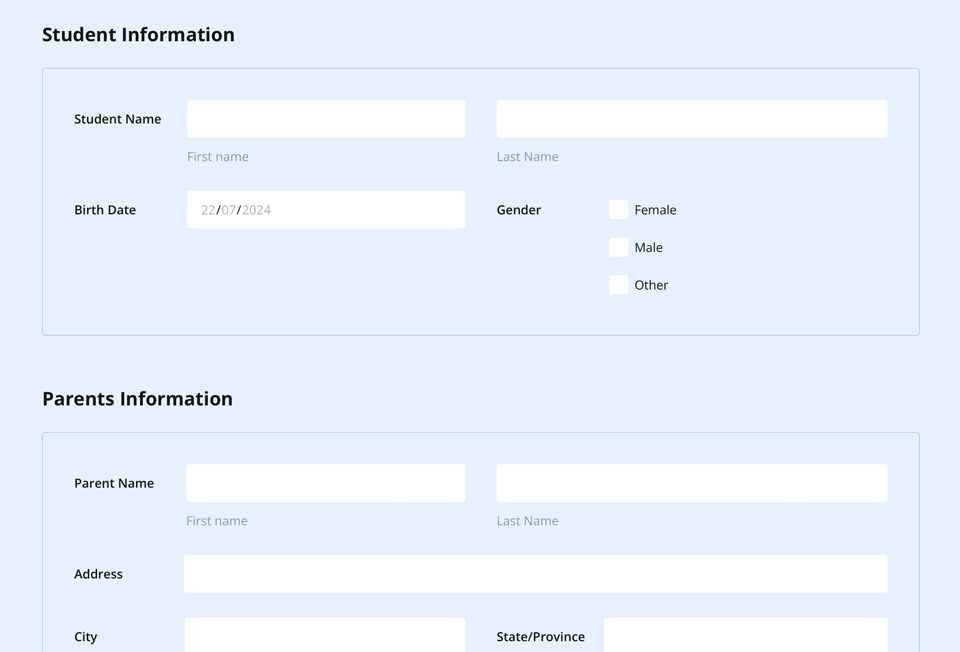This screenshot has height=652, width=960.
Task: Select the month value in Birth Date
Action: tap(229, 210)
